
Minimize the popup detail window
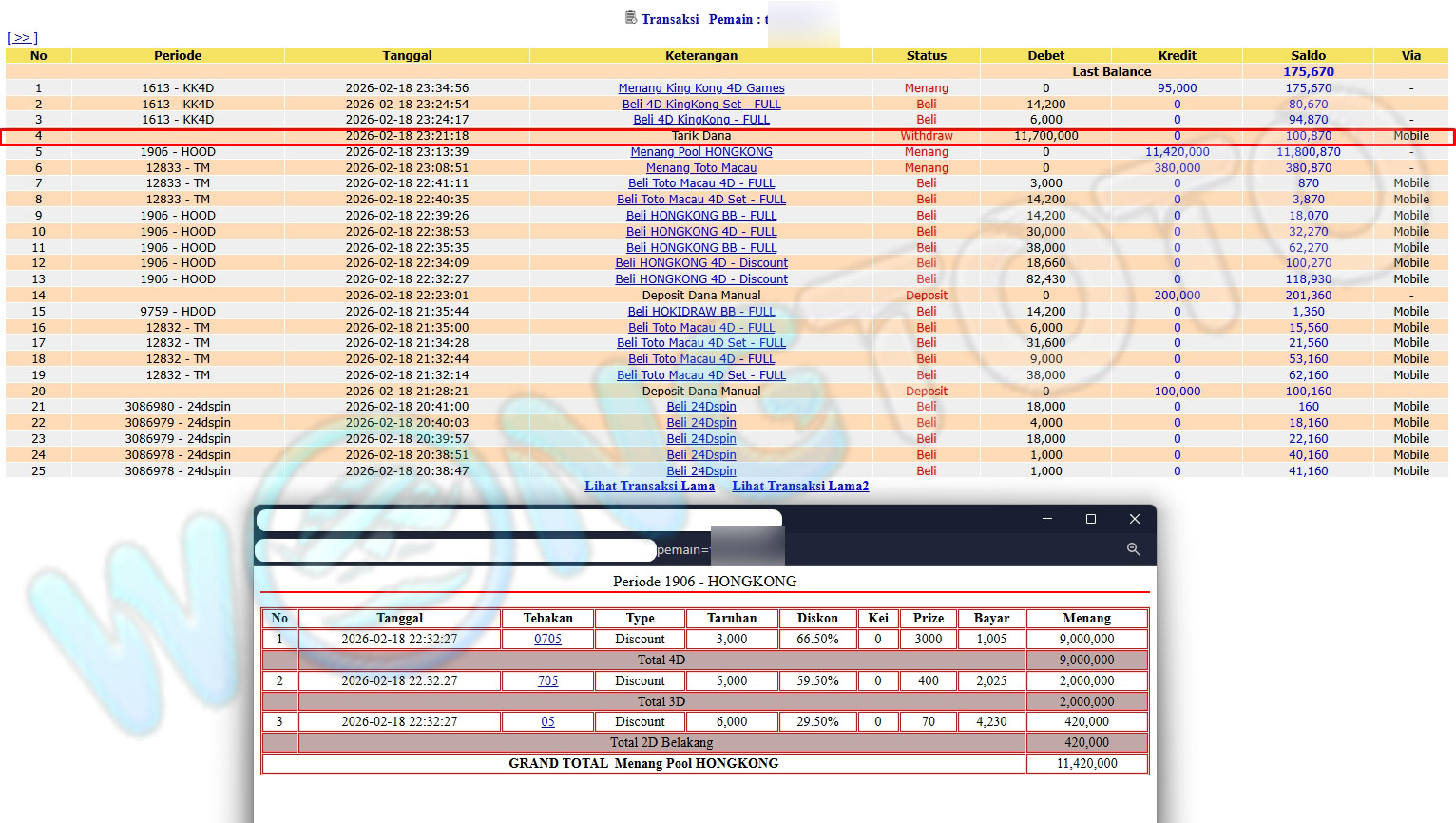click(1047, 519)
